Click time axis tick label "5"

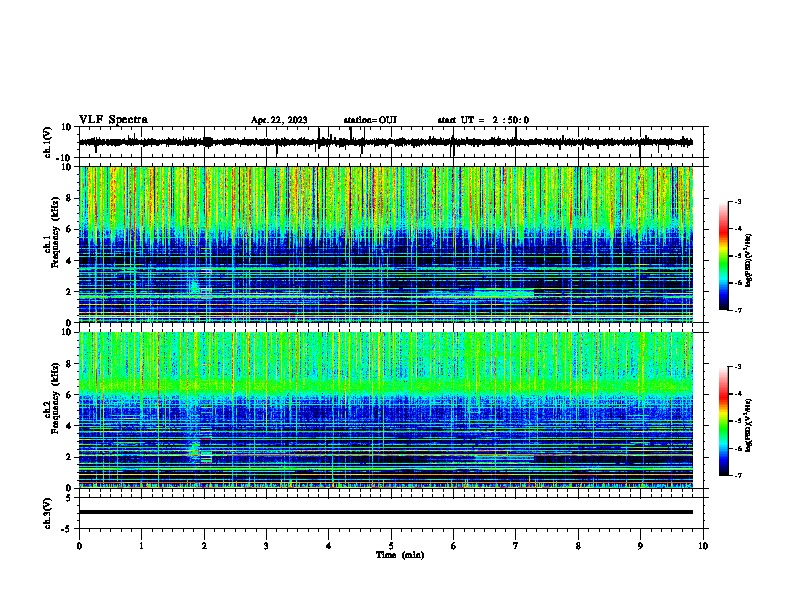pos(391,546)
